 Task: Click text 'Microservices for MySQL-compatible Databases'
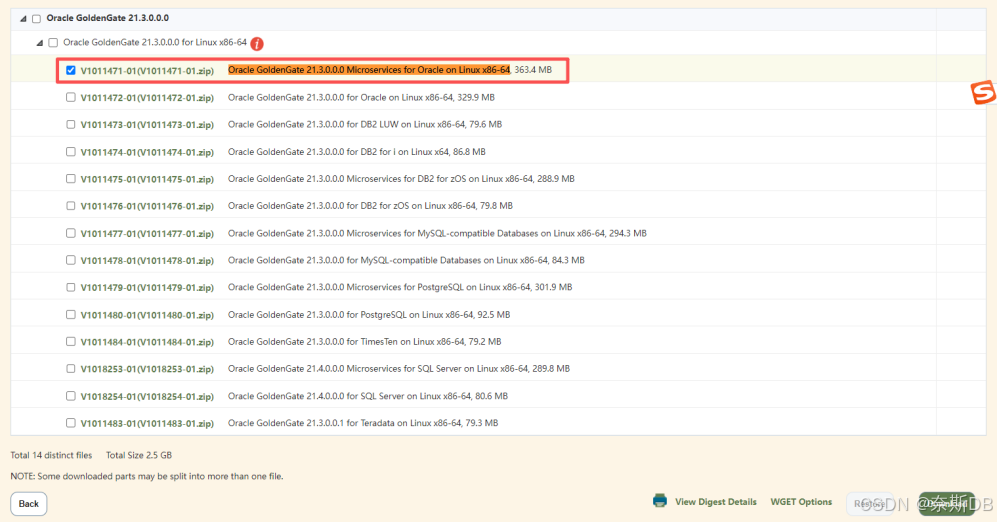[x=442, y=233]
